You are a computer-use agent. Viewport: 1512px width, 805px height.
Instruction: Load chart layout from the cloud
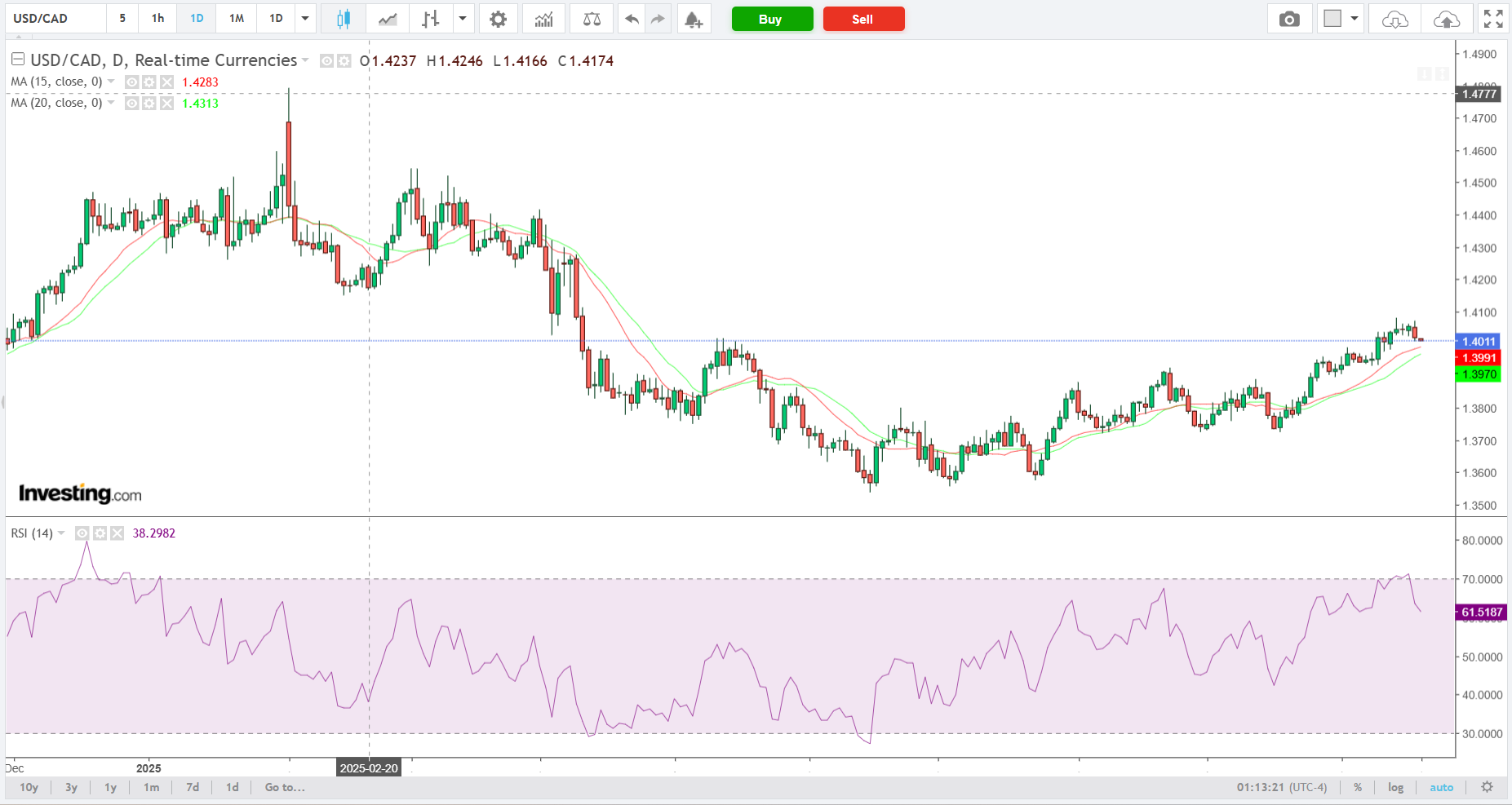point(1394,19)
